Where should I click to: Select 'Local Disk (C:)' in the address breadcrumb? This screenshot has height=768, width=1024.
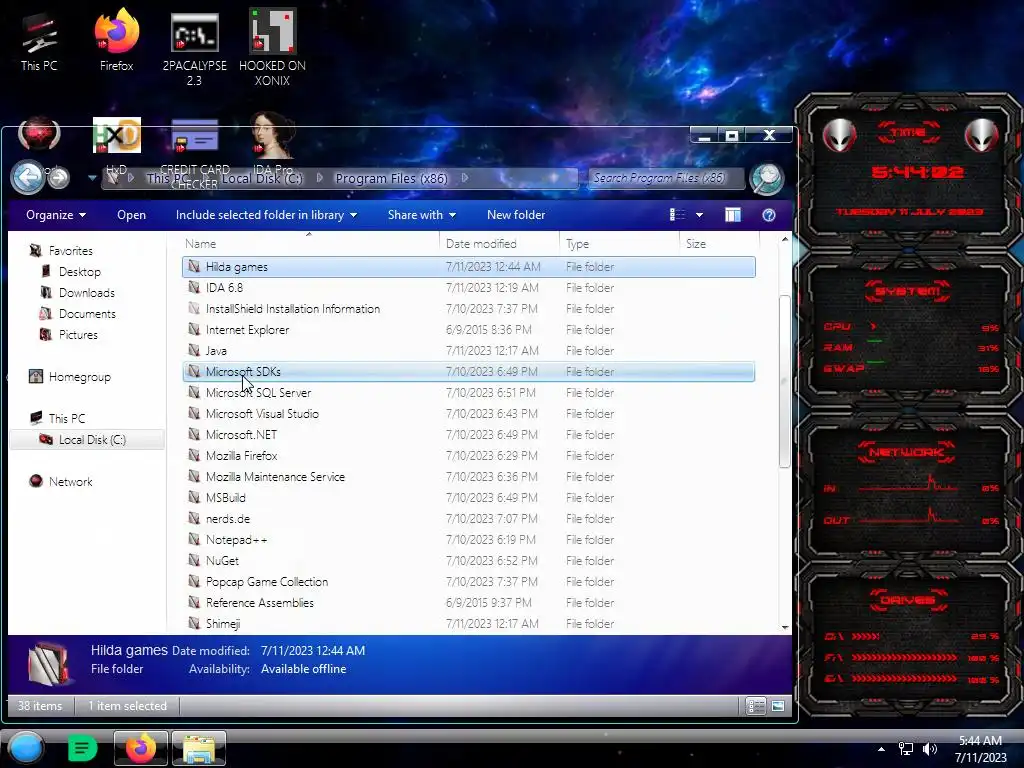coord(261,178)
